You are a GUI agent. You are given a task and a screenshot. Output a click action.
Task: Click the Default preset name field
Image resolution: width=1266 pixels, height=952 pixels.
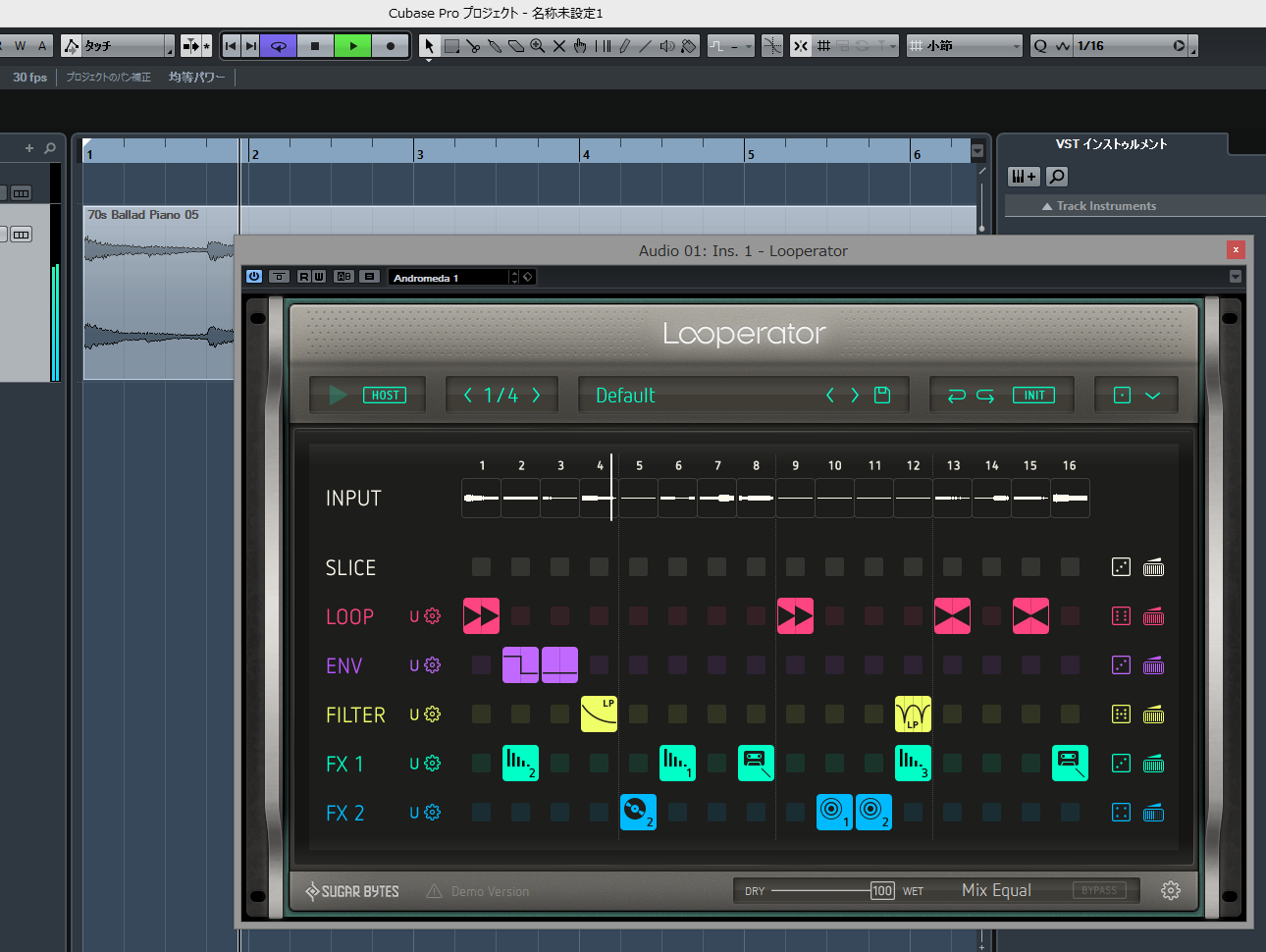tap(626, 396)
